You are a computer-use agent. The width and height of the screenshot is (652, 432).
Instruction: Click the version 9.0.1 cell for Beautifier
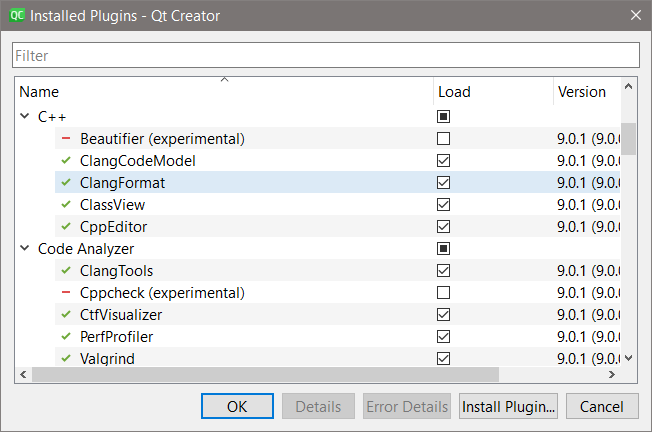click(588, 138)
